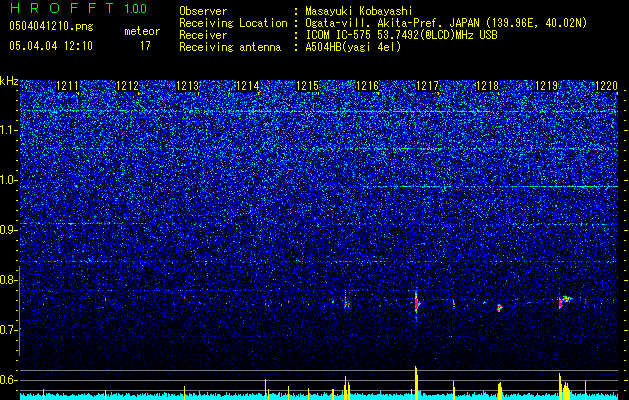Click observer name Masayuki Kobayashi
The height and width of the screenshot is (400, 629).
click(x=359, y=11)
